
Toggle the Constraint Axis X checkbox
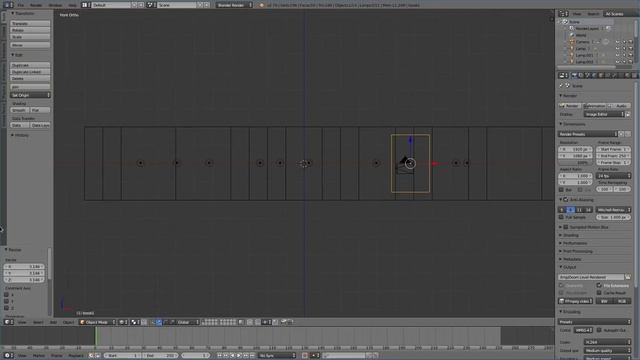(6, 294)
